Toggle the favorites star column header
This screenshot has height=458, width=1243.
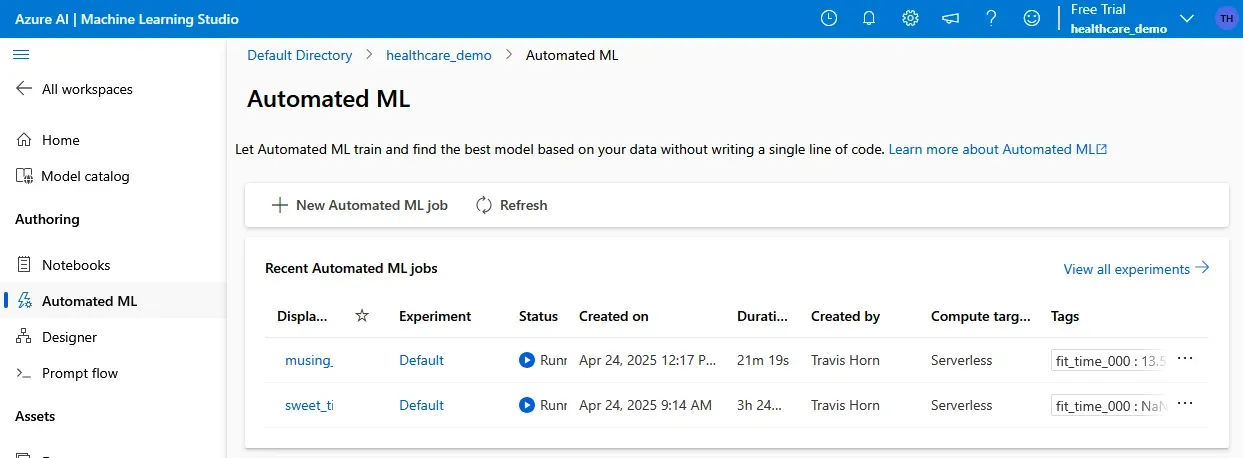pyautogui.click(x=362, y=316)
